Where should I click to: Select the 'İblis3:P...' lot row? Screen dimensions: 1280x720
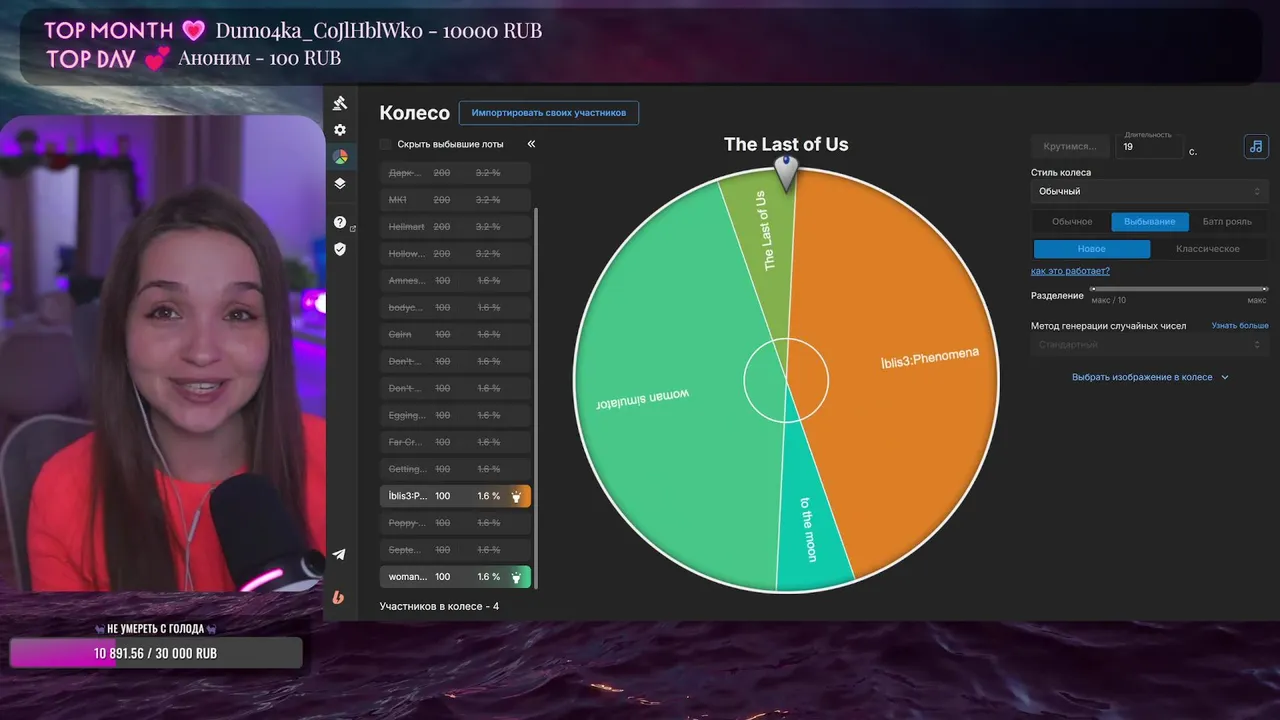click(455, 496)
